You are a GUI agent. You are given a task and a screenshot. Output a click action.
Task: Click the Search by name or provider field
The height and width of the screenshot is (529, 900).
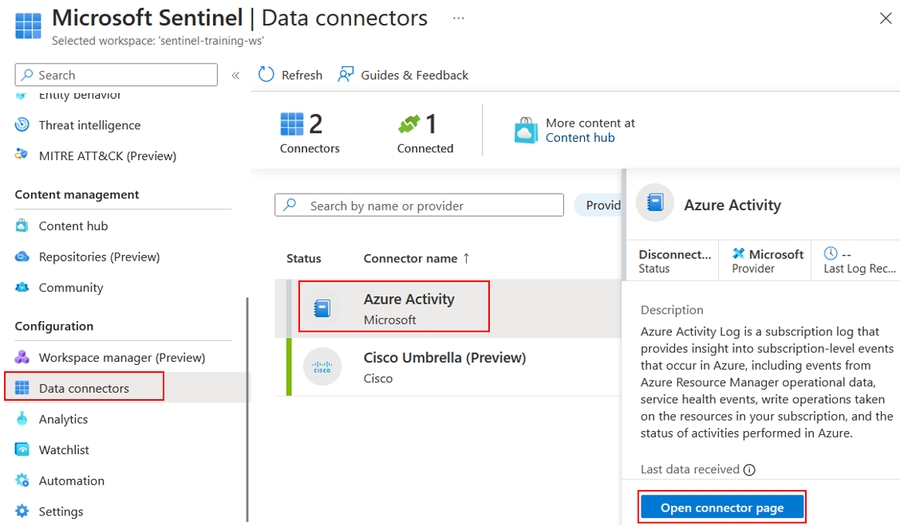click(x=420, y=205)
